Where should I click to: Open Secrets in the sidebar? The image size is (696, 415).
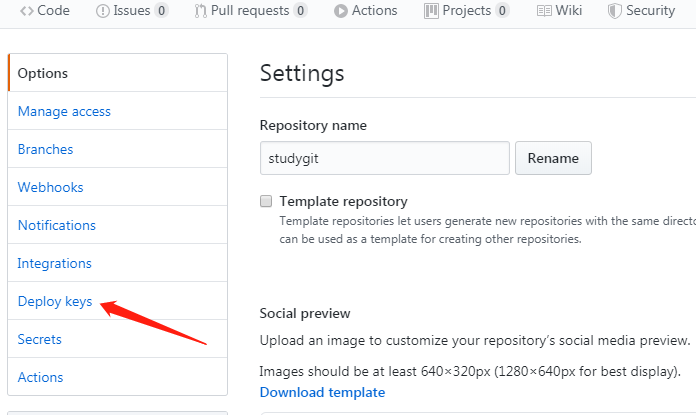(39, 339)
